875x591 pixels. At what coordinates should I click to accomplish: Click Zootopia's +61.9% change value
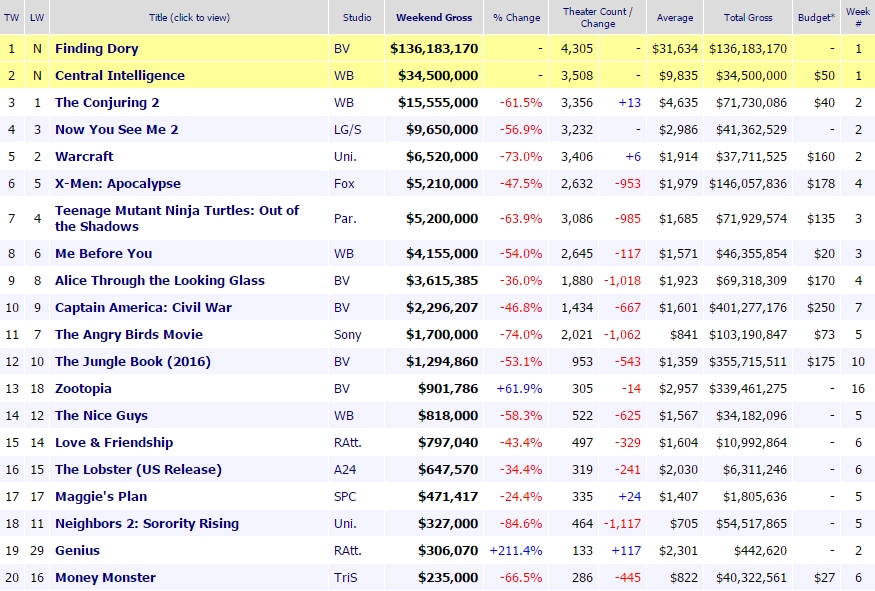point(519,388)
